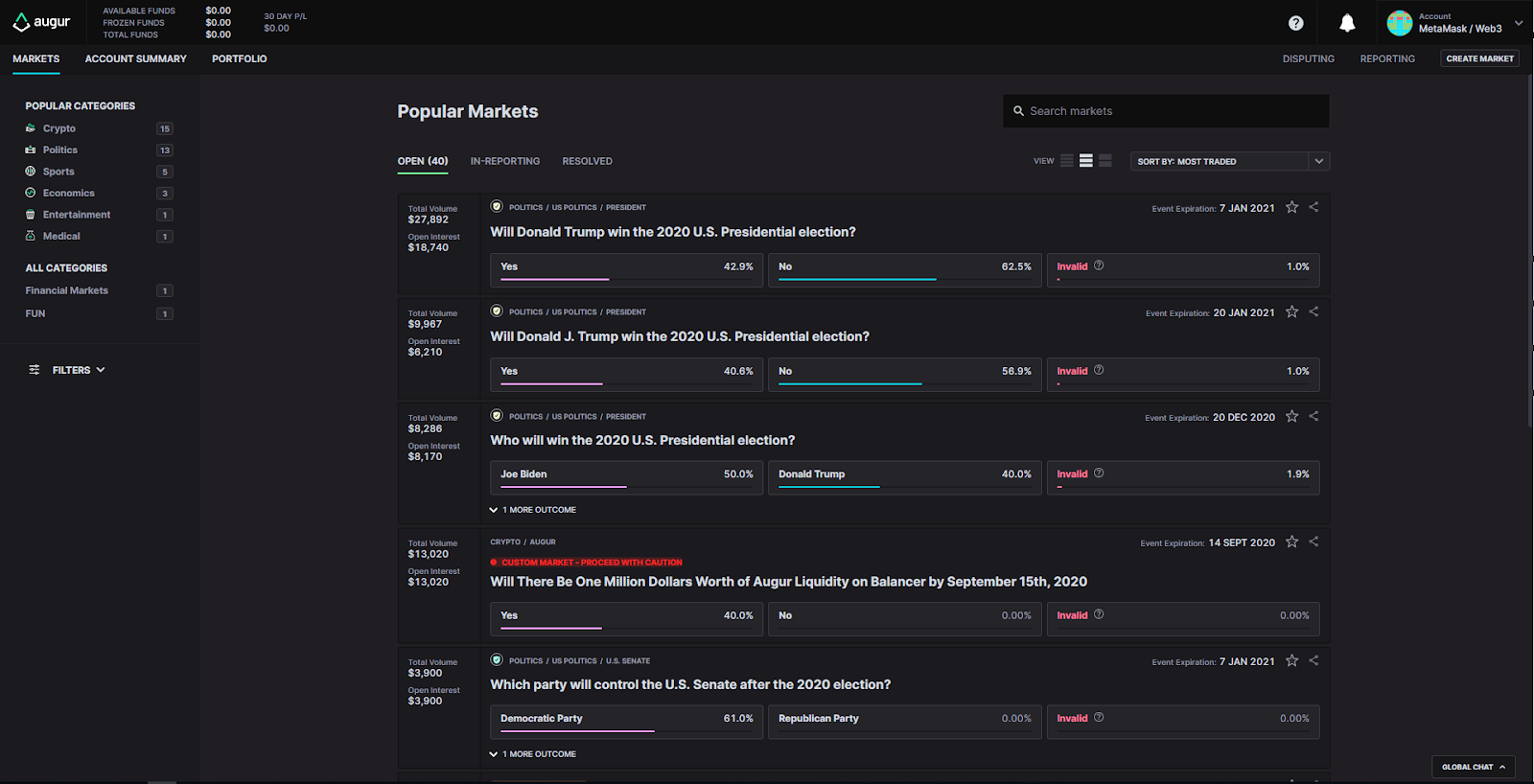Click Invalid info icon in Donald Trump market

coord(1099,265)
